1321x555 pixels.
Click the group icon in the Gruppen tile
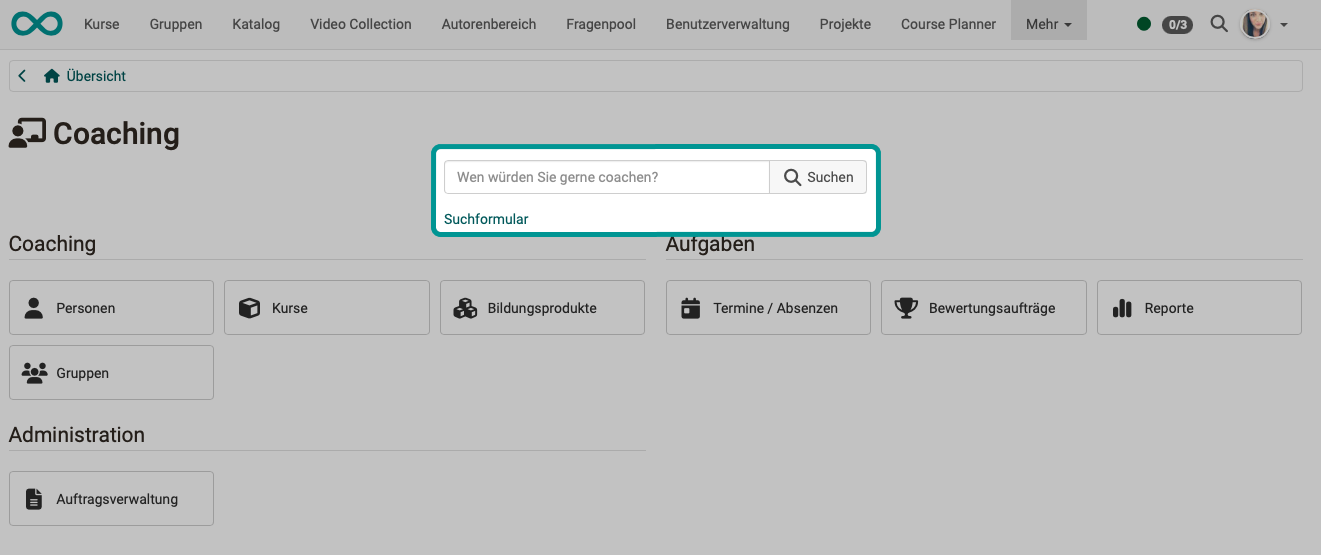34,373
